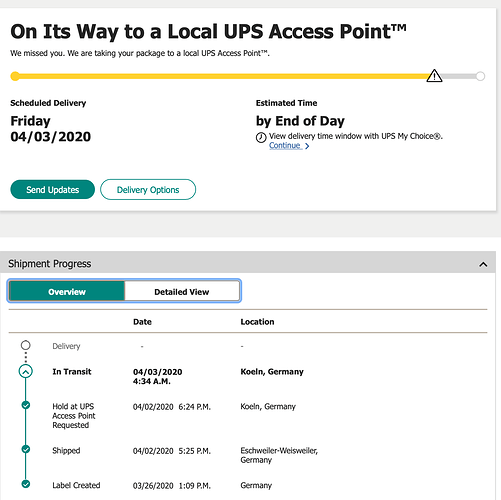The image size is (501, 500).
Task: Click the start dot of progress bar
Action: tap(15, 76)
